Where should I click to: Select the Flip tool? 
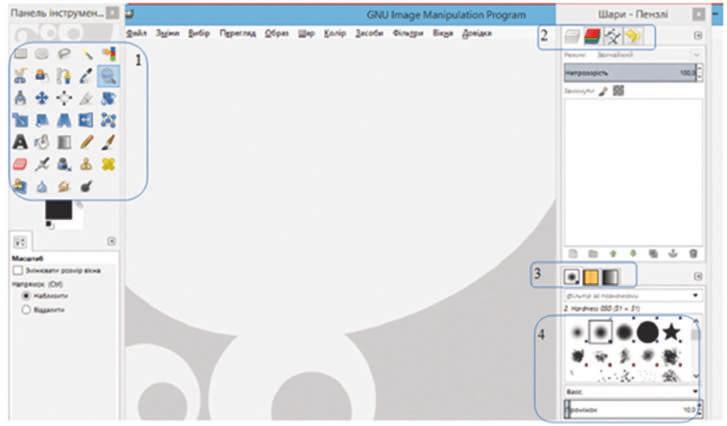[x=86, y=120]
